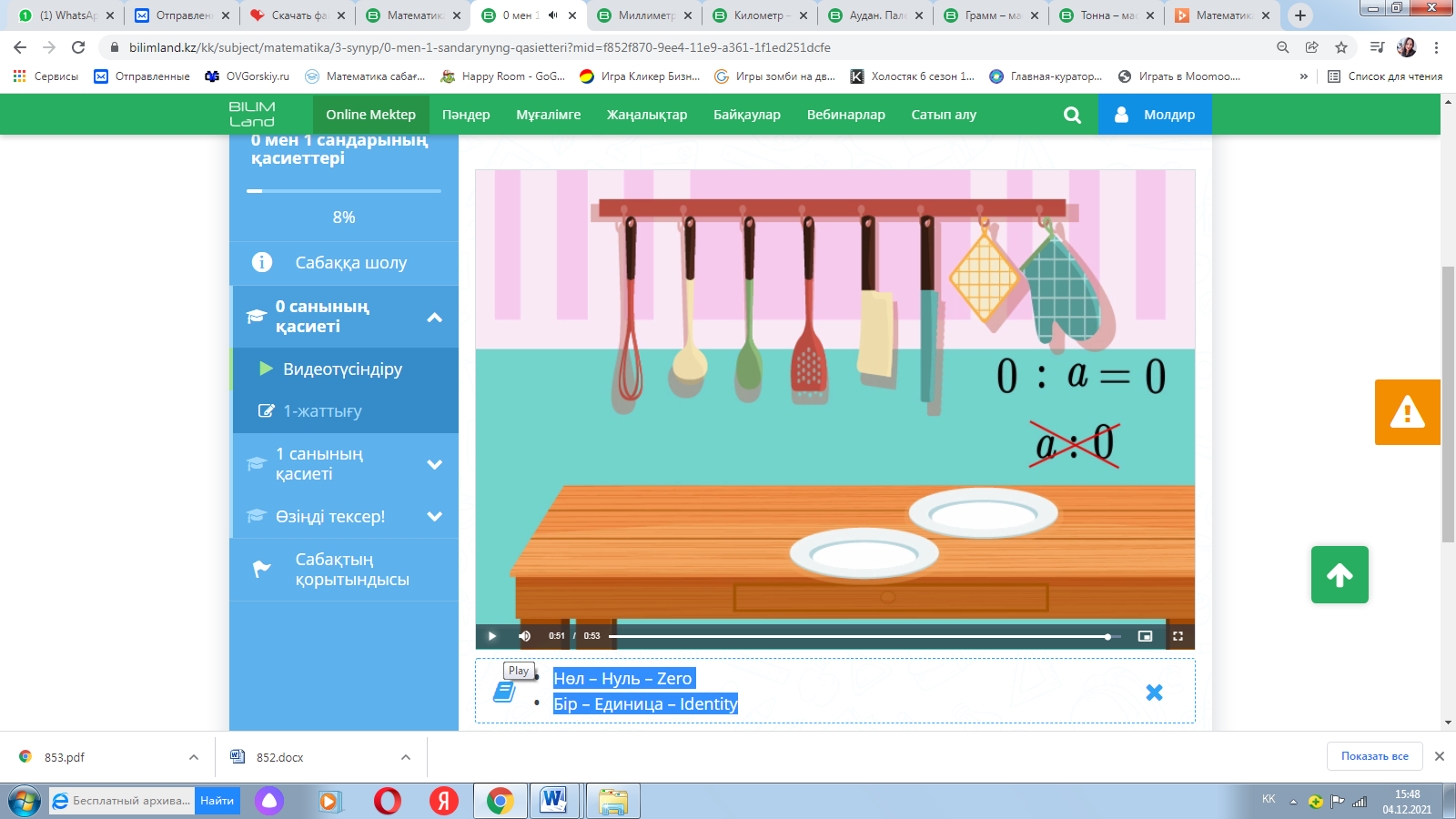
Task: Open Сабақтың қорытындысы lesson summary
Action: coord(344,570)
